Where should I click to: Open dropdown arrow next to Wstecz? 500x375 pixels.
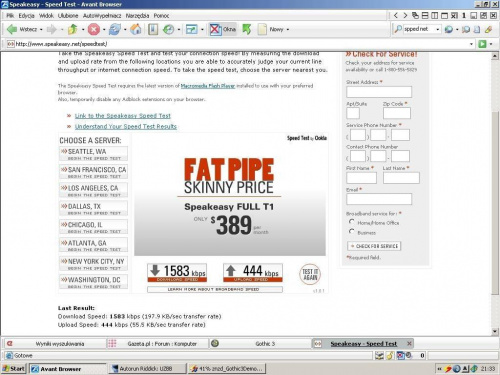(41, 29)
